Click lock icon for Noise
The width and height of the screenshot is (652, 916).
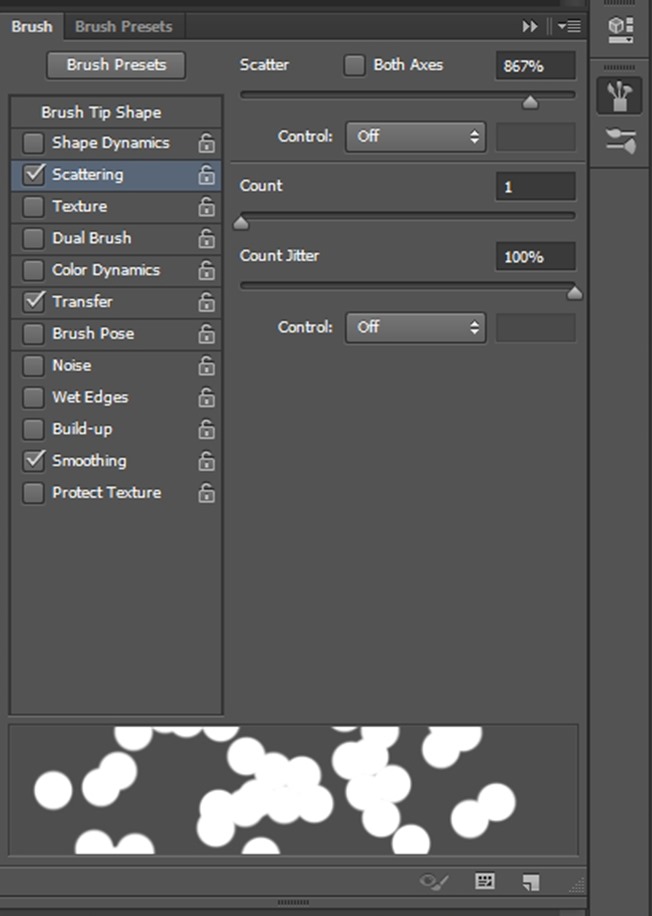tap(206, 365)
